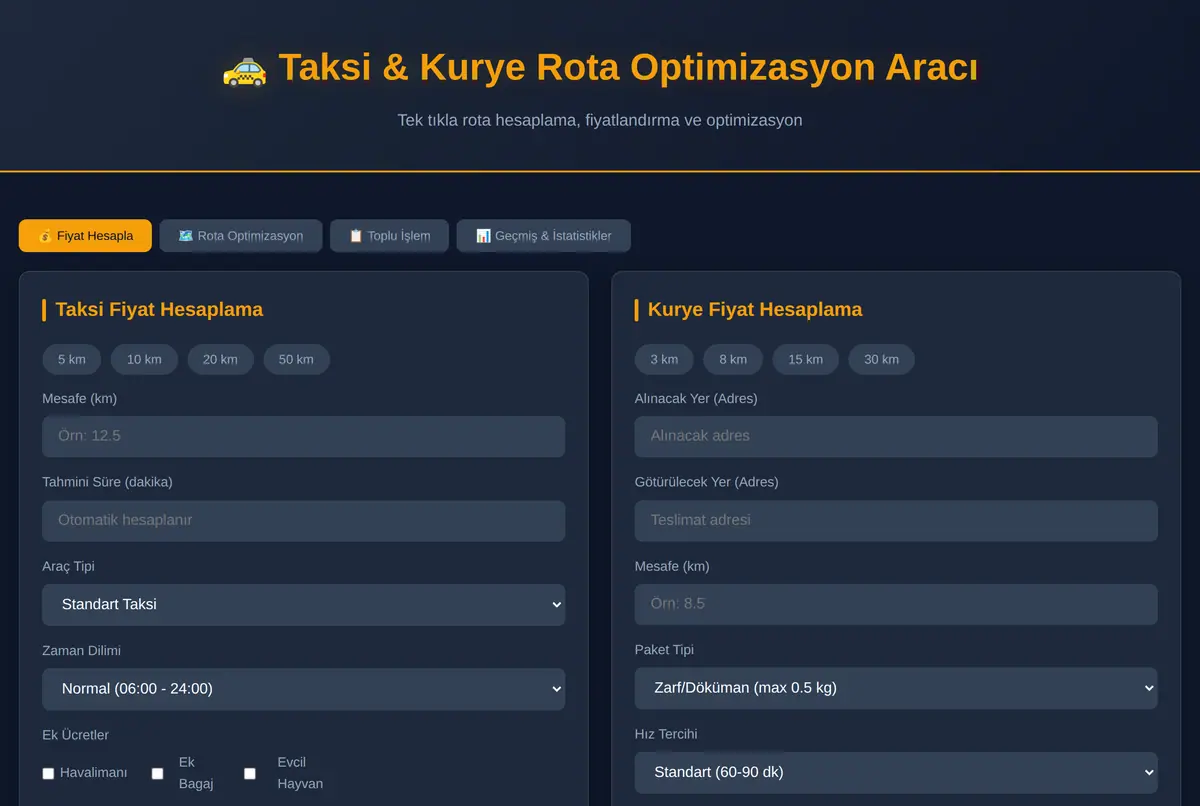Viewport: 1200px width, 806px height.
Task: Select the 8 km courier preset
Action: (733, 359)
